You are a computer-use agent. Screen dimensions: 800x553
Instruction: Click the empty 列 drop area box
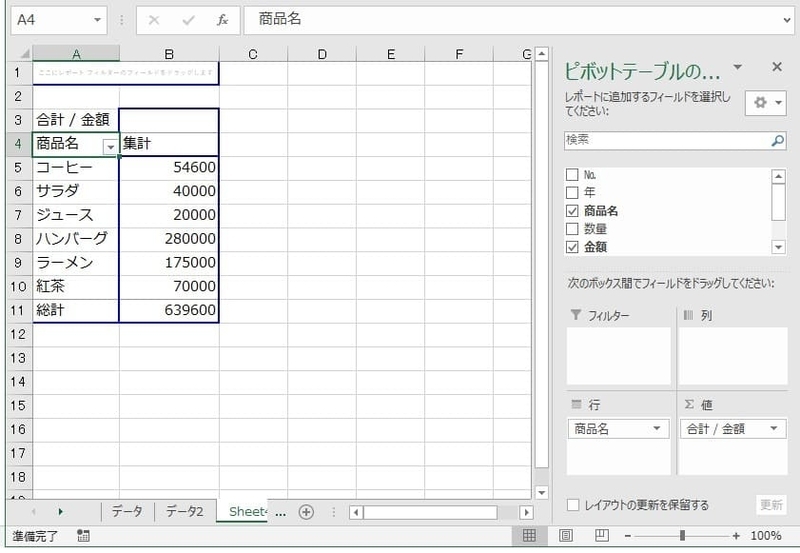733,356
